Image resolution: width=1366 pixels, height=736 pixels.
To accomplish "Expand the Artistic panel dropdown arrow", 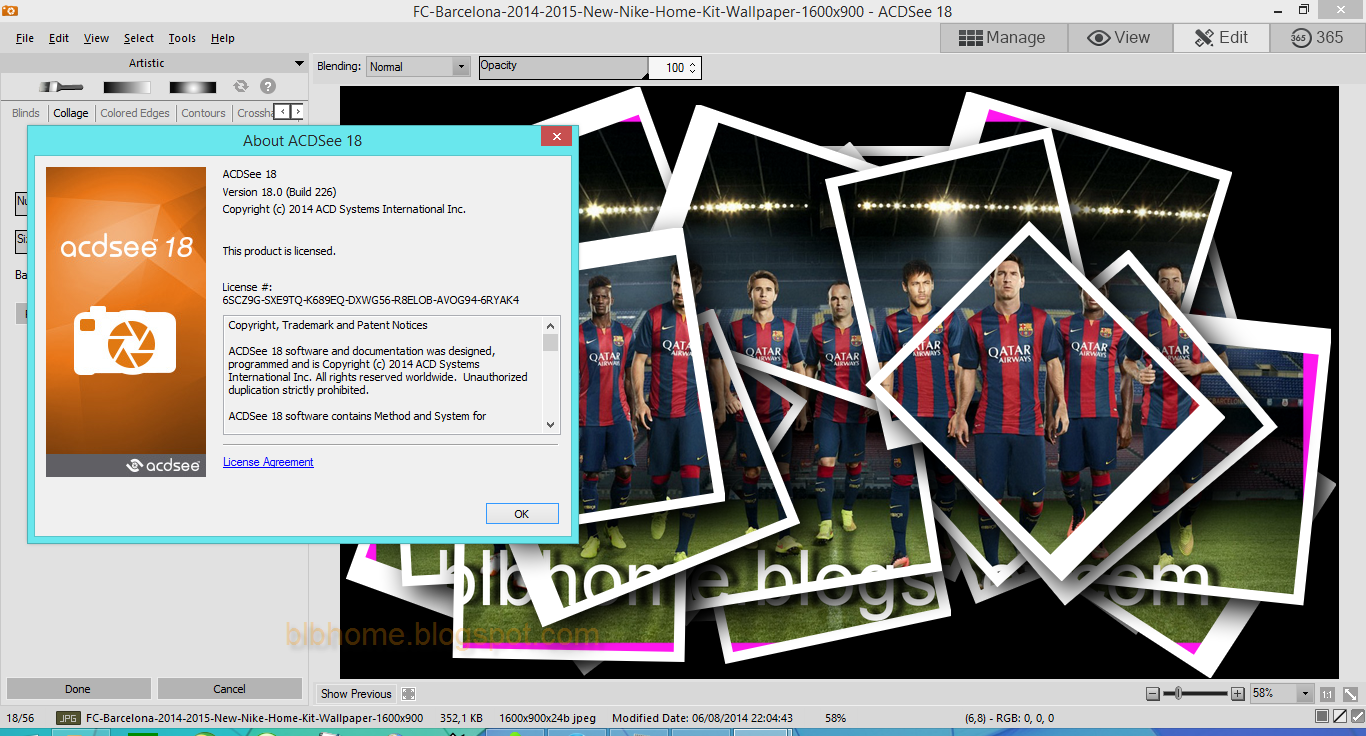I will (299, 63).
